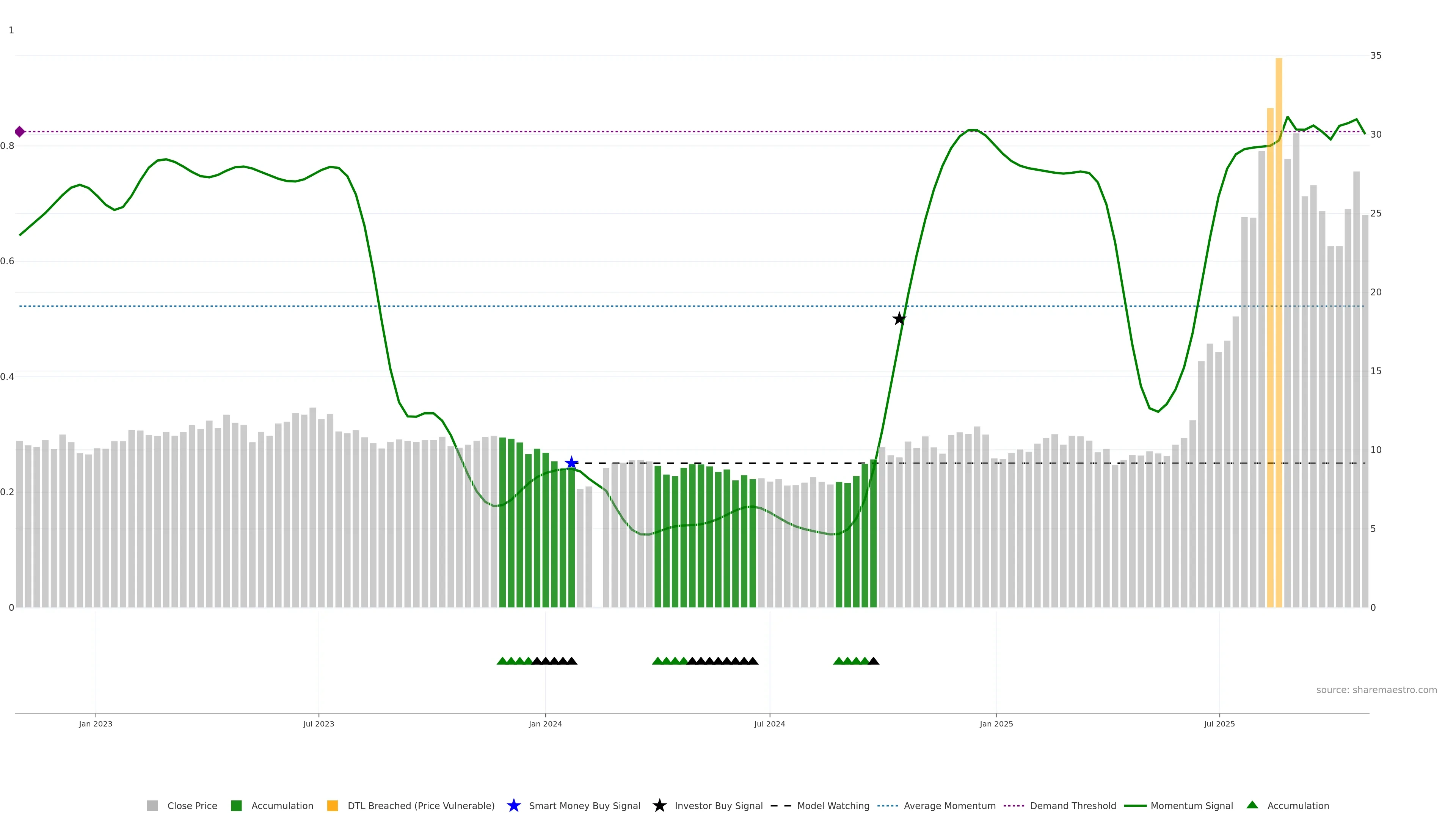Click the orange DTL Breached legend square
The height and width of the screenshot is (819, 1456).
tap(333, 805)
